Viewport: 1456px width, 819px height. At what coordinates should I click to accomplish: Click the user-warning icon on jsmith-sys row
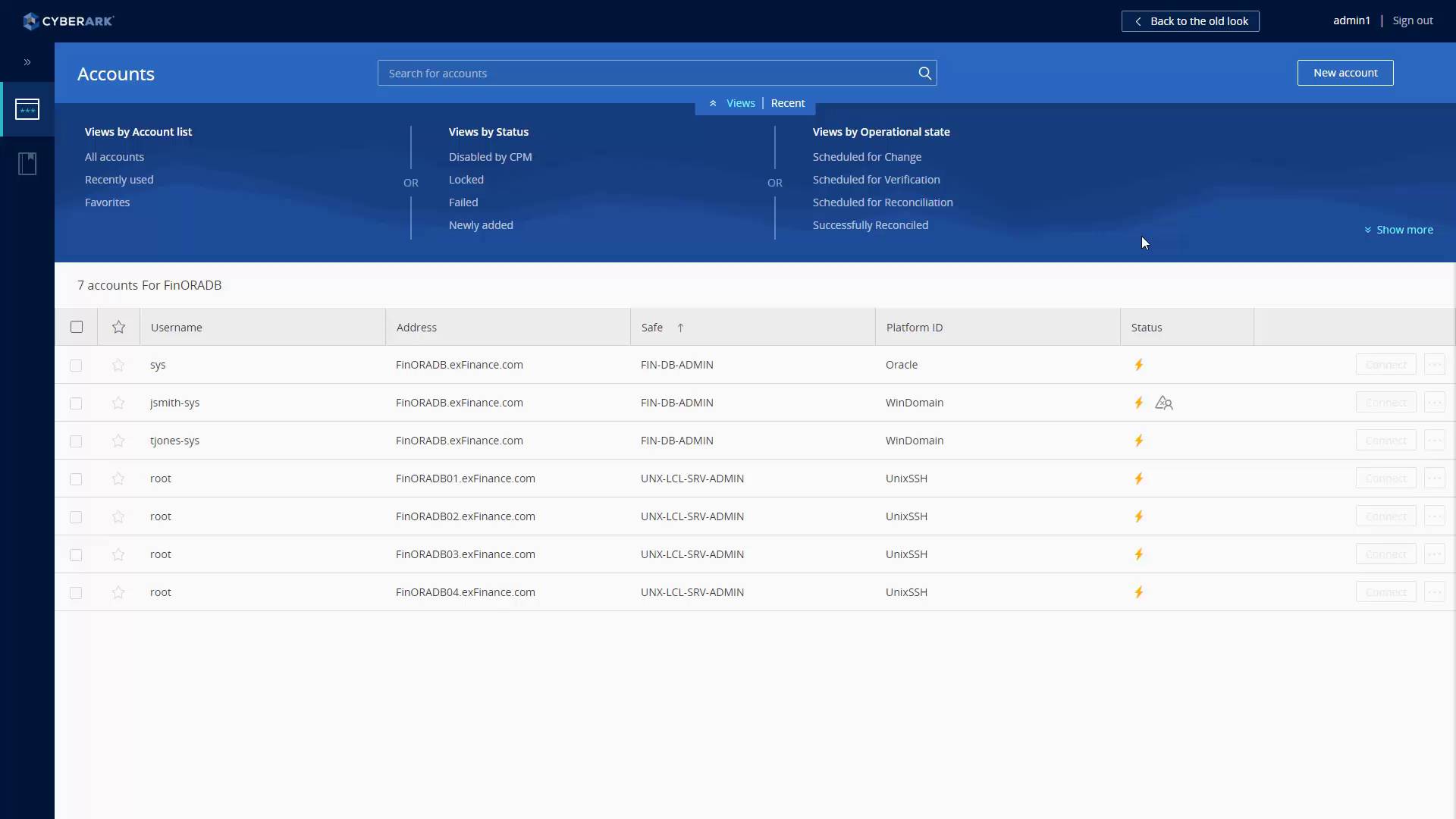(x=1164, y=403)
